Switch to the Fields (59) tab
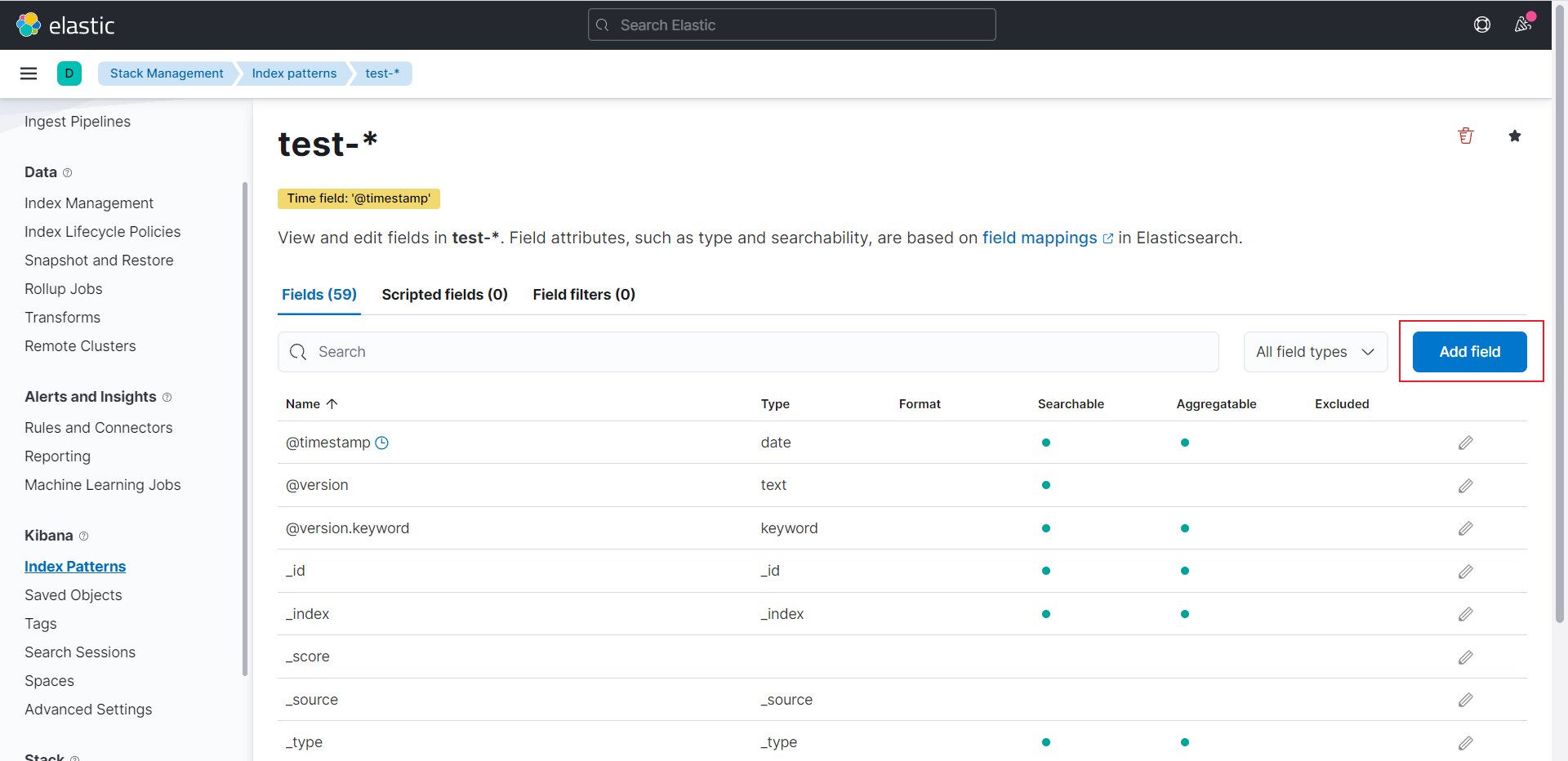The width and height of the screenshot is (1568, 761). coord(319,295)
